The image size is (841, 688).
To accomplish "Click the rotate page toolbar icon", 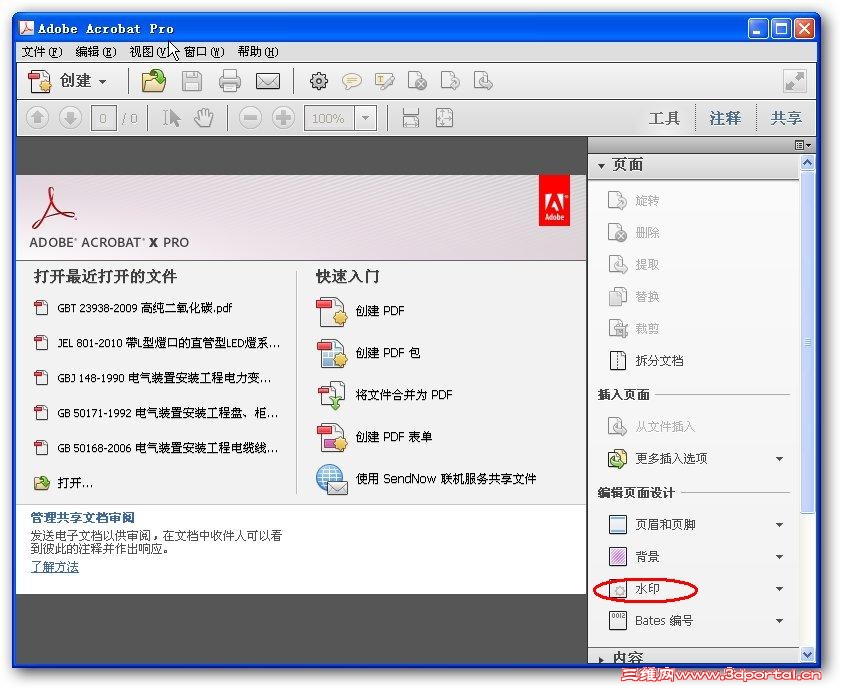I will [x=450, y=81].
